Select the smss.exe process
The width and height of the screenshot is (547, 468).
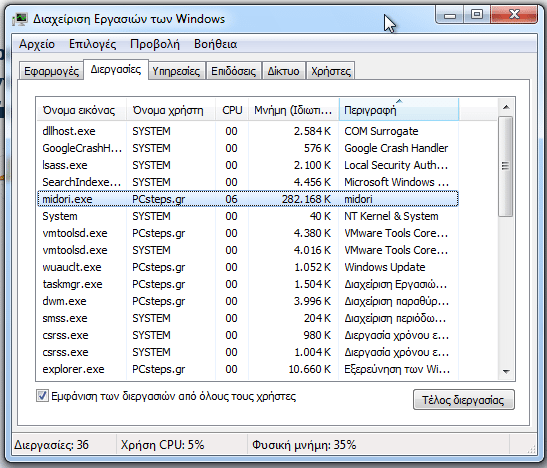pyautogui.click(x=248, y=318)
